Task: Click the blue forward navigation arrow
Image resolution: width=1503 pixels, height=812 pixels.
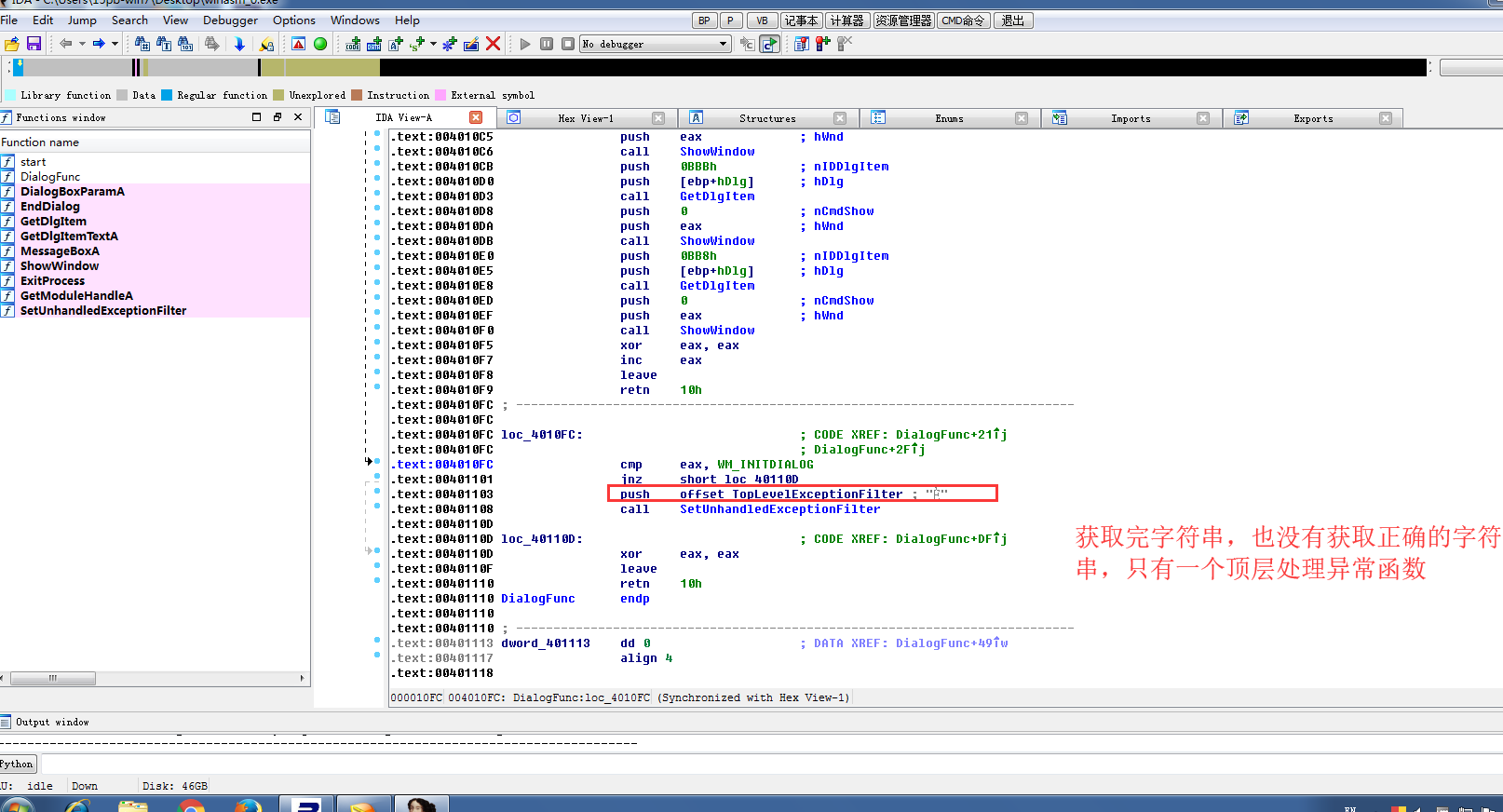Action: tap(98, 44)
